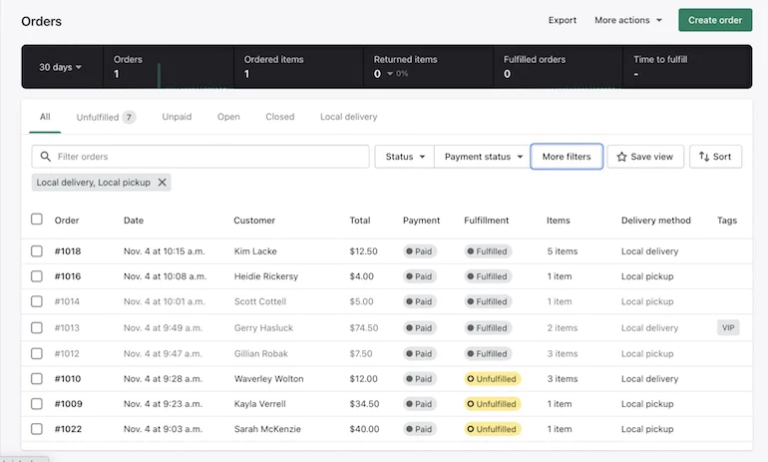Click the Unfulfilled tab count badge
The height and width of the screenshot is (462, 768).
pos(129,117)
